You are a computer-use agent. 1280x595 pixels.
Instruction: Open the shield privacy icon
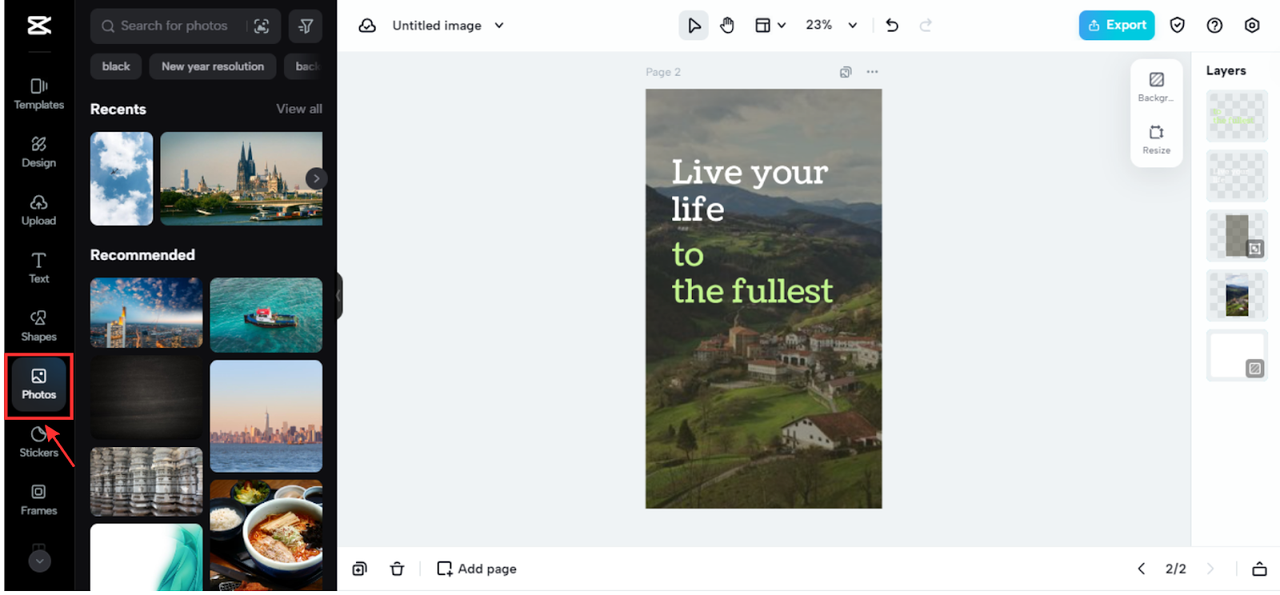pyautogui.click(x=1177, y=26)
